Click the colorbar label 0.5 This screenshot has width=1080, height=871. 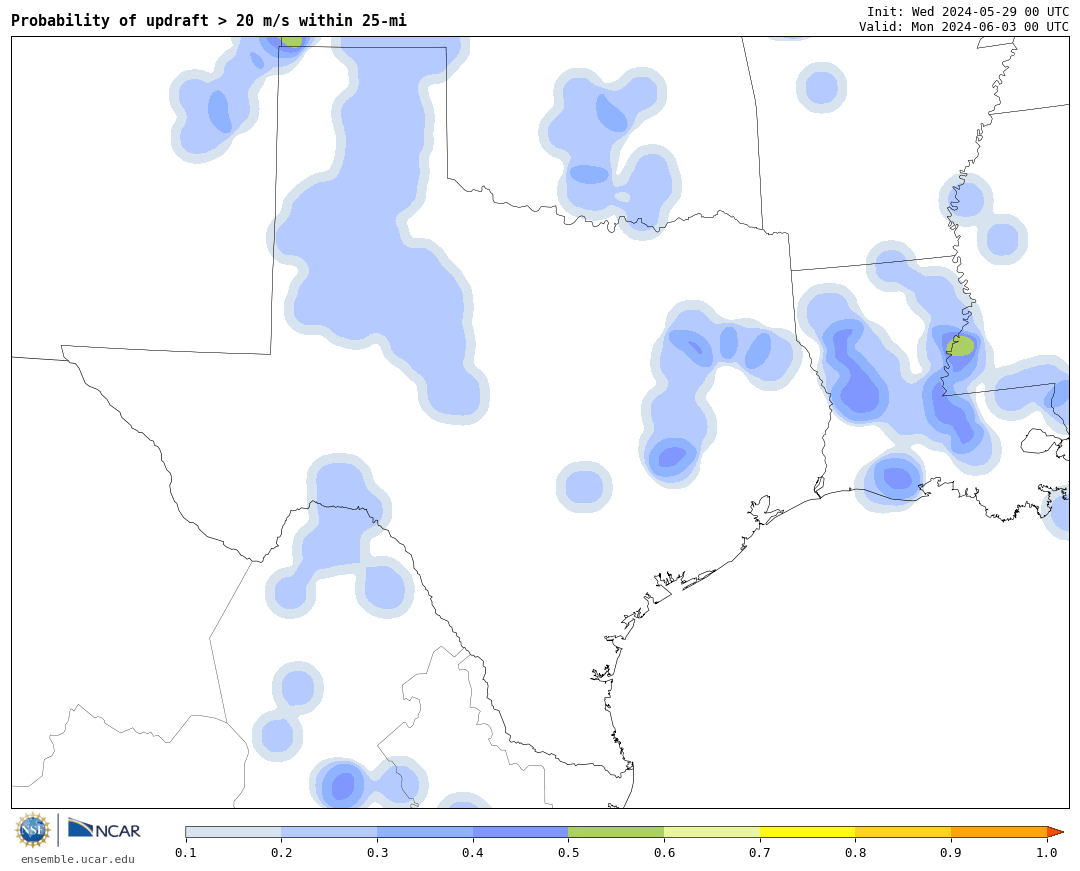pos(568,852)
